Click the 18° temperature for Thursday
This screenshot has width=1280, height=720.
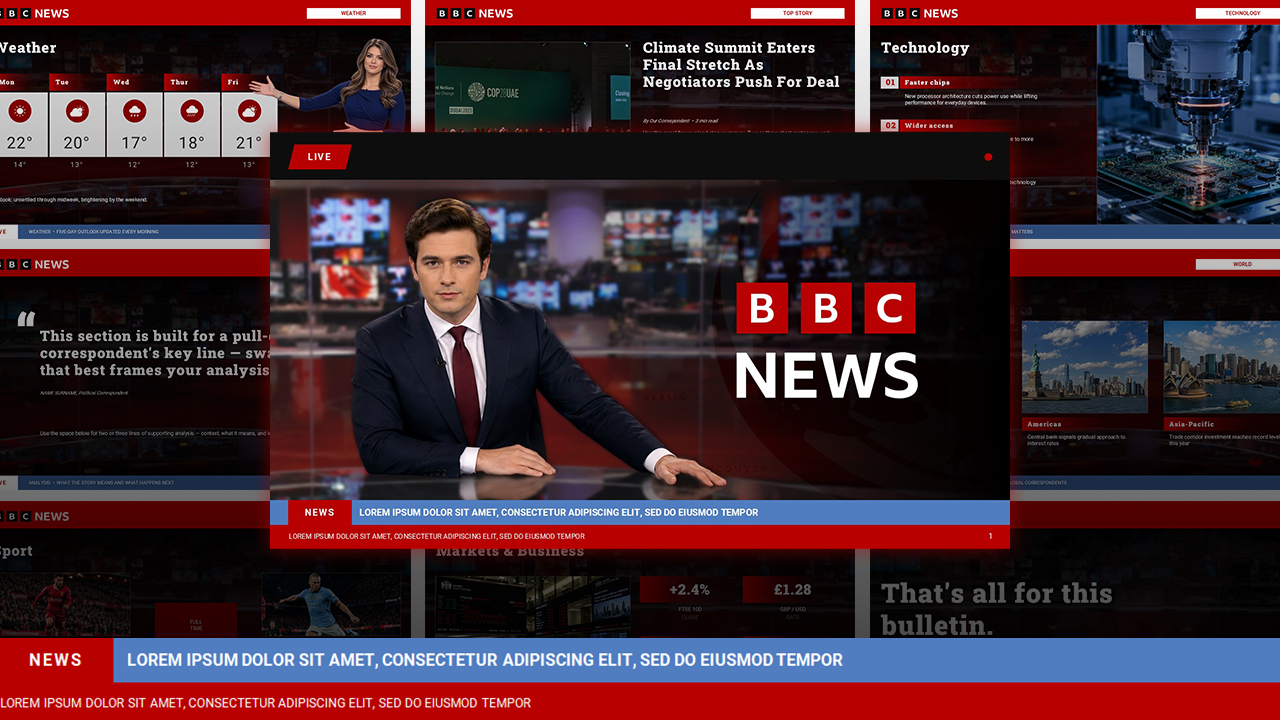click(192, 143)
